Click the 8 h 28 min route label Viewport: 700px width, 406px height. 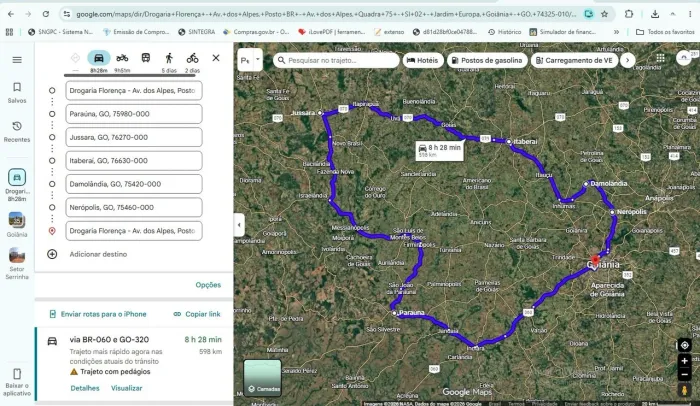(x=440, y=151)
